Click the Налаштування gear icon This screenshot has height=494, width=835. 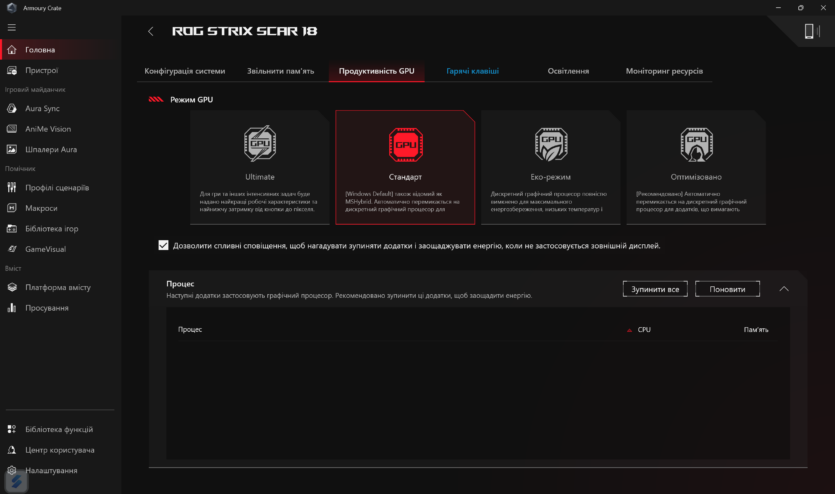point(12,471)
